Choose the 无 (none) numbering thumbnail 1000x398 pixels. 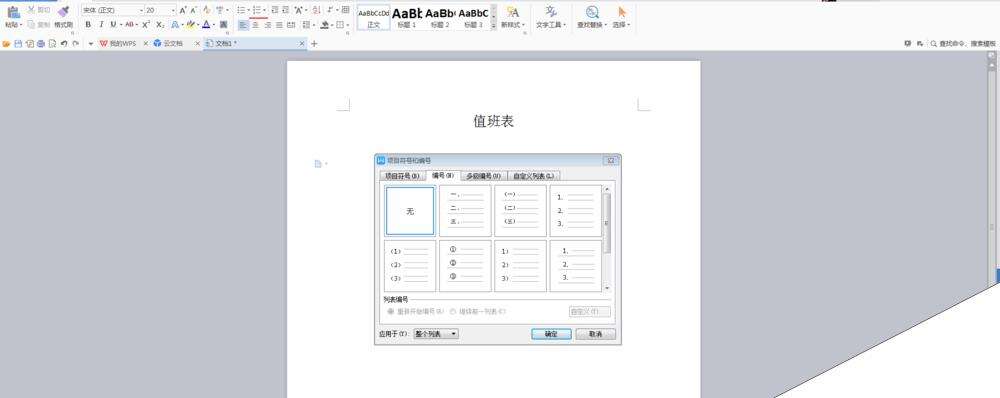[410, 211]
